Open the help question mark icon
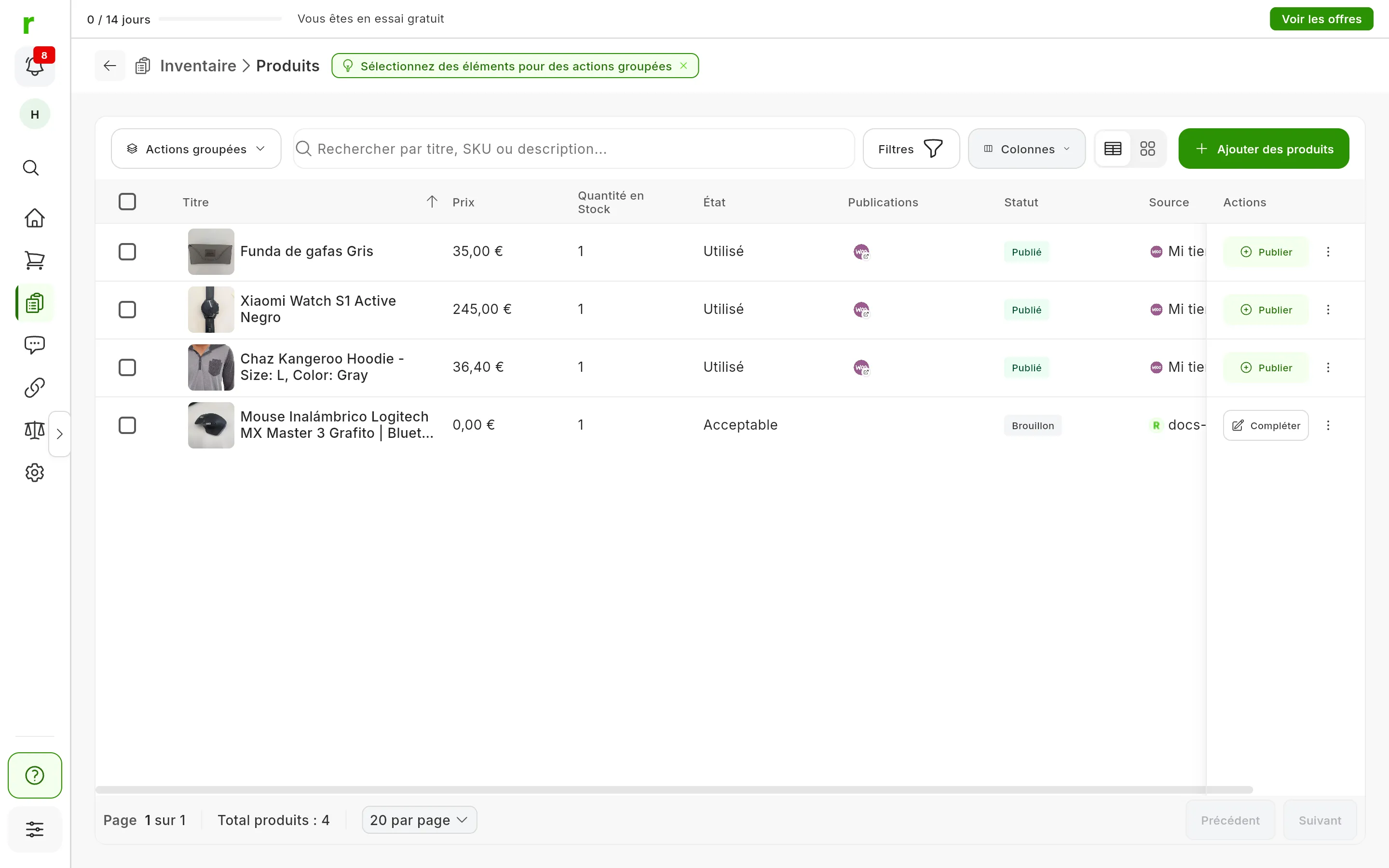The height and width of the screenshot is (868, 1389). (34, 775)
